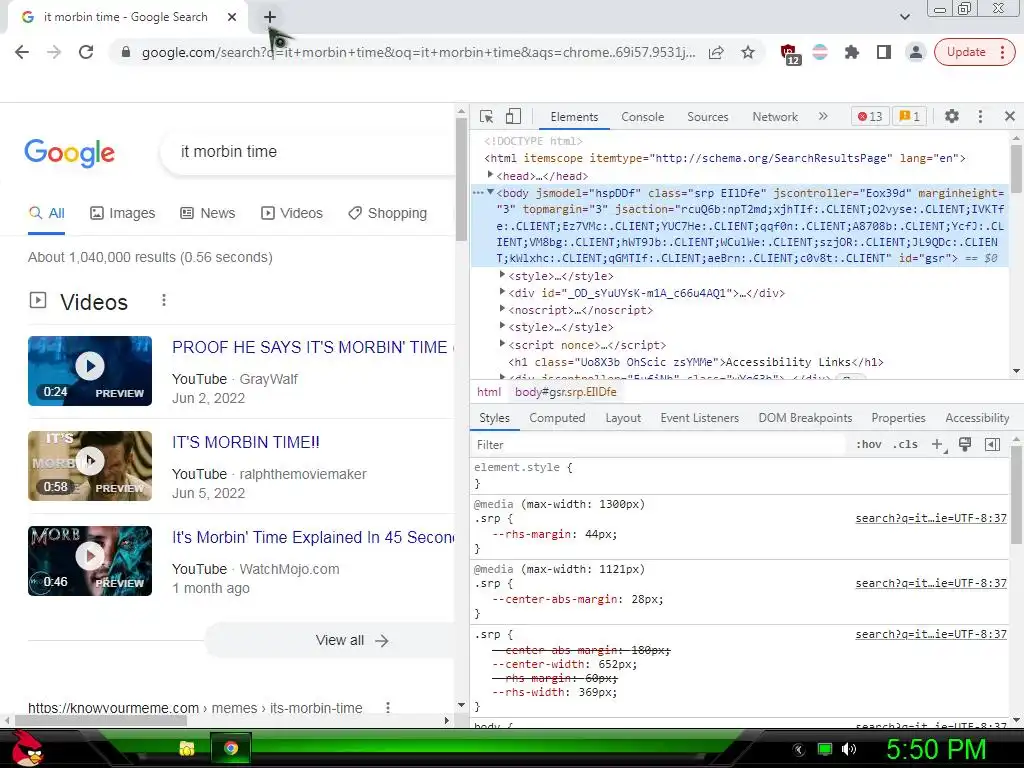Close the 'it morbin time' tab
The image size is (1024, 768).
tap(232, 18)
